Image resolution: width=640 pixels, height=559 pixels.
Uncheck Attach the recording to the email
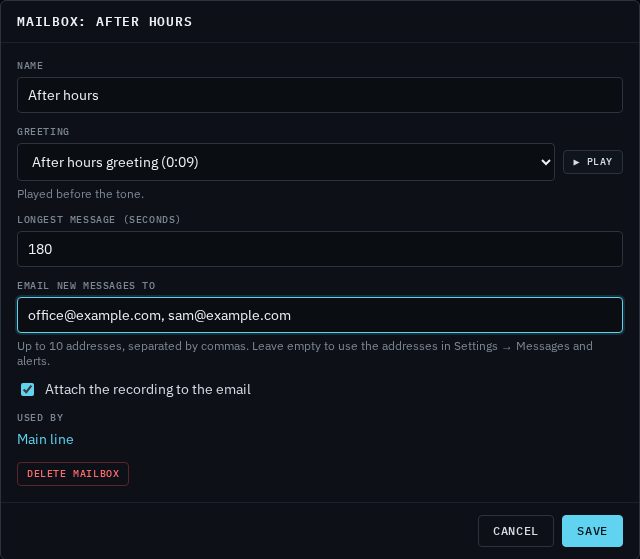(x=28, y=389)
